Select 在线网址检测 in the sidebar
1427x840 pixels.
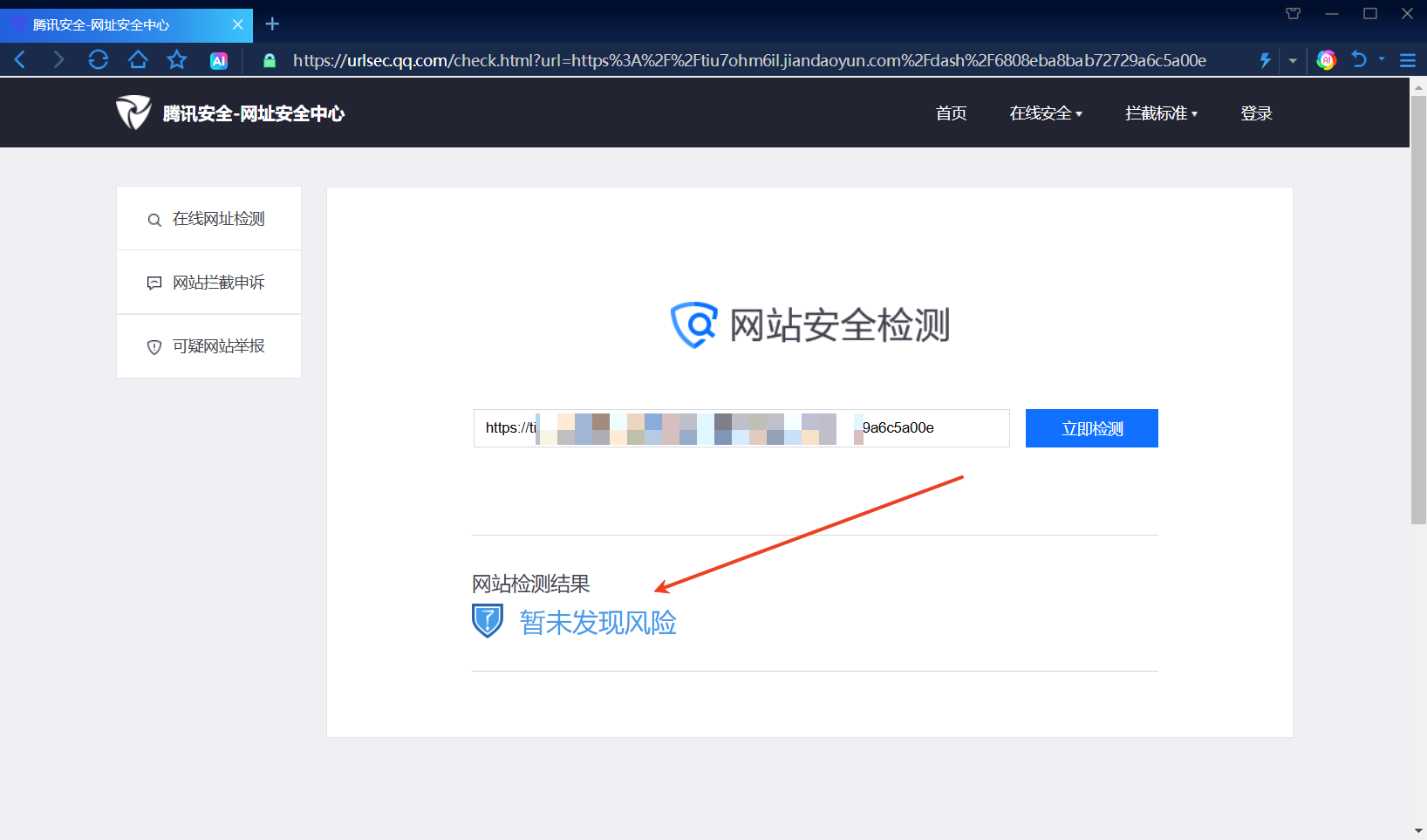pyautogui.click(x=209, y=219)
